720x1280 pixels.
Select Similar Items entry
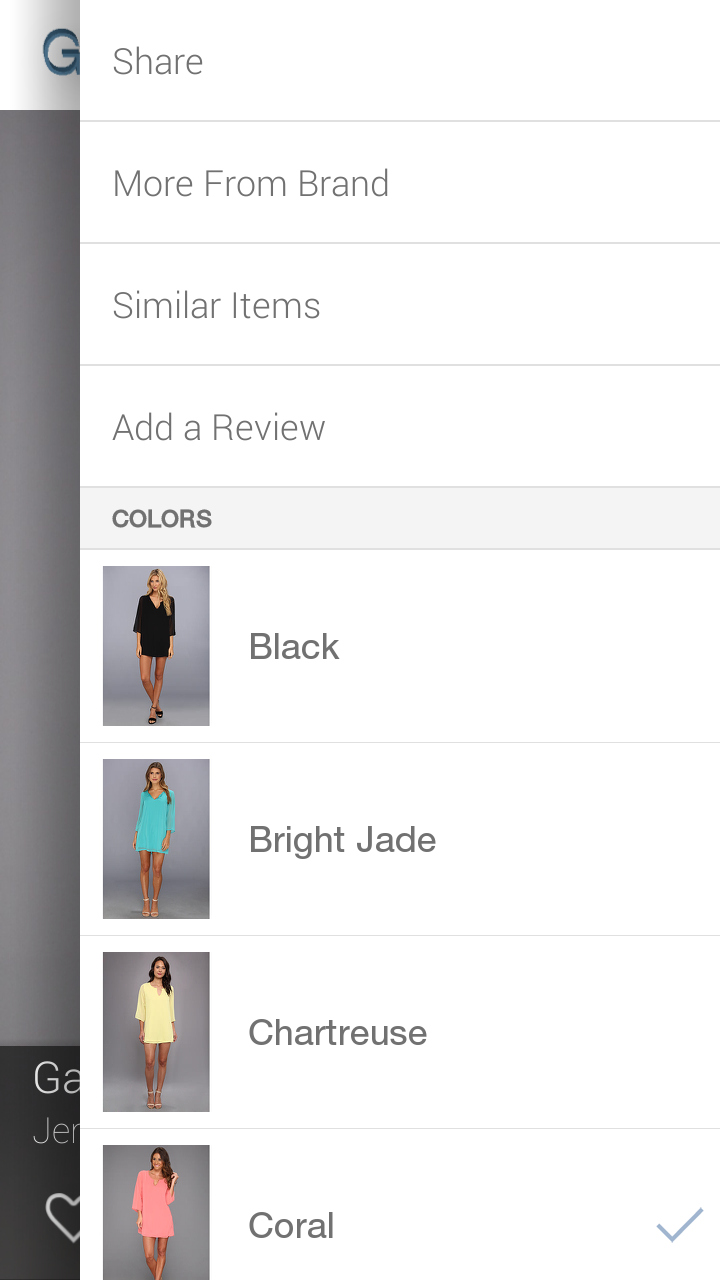(x=216, y=305)
